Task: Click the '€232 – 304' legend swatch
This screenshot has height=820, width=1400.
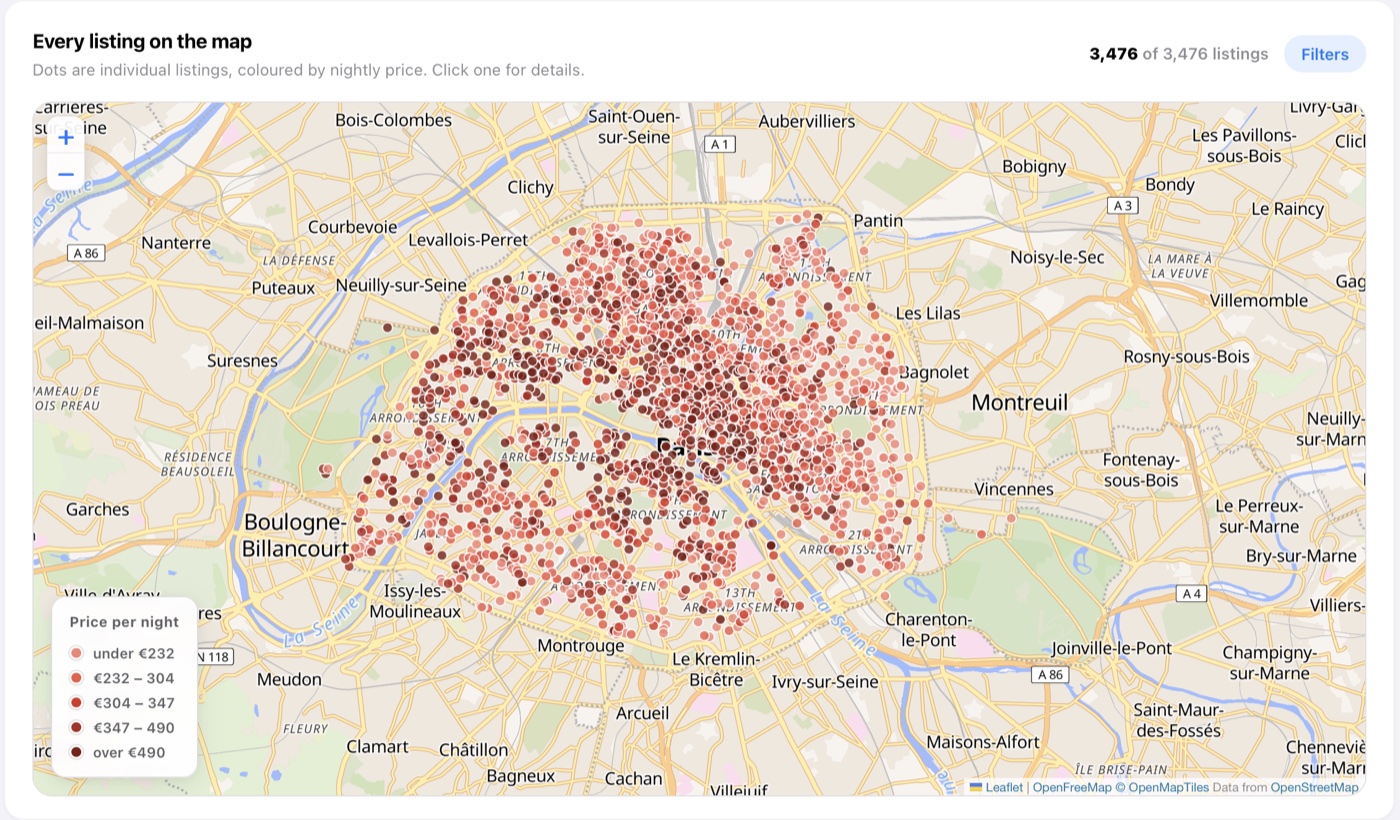Action: [x=76, y=678]
